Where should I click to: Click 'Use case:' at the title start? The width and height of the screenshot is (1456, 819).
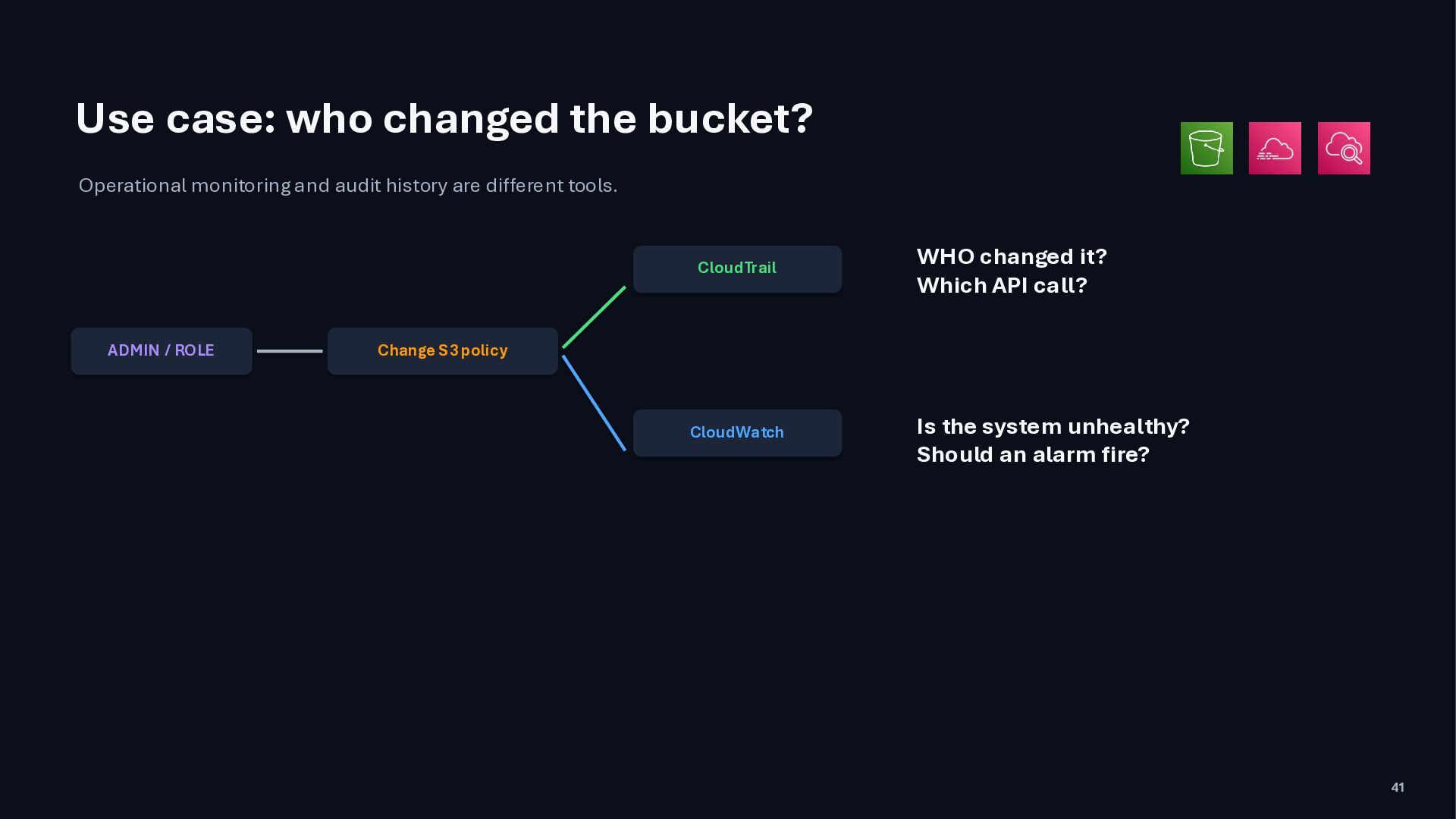(176, 119)
